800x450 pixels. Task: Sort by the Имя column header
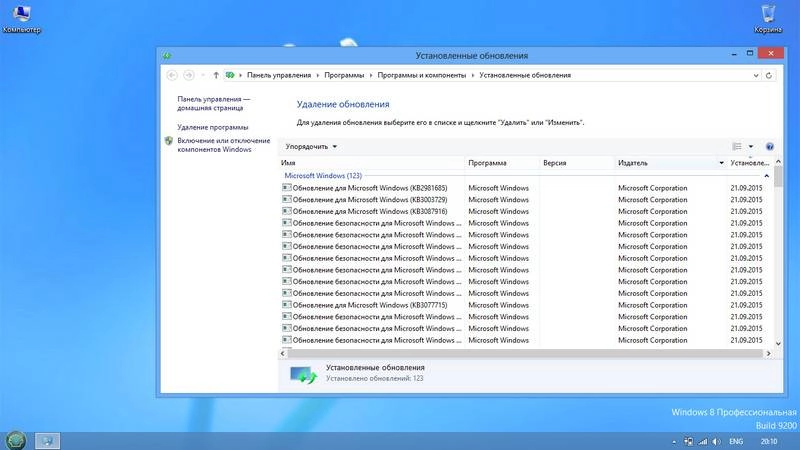tap(371, 163)
